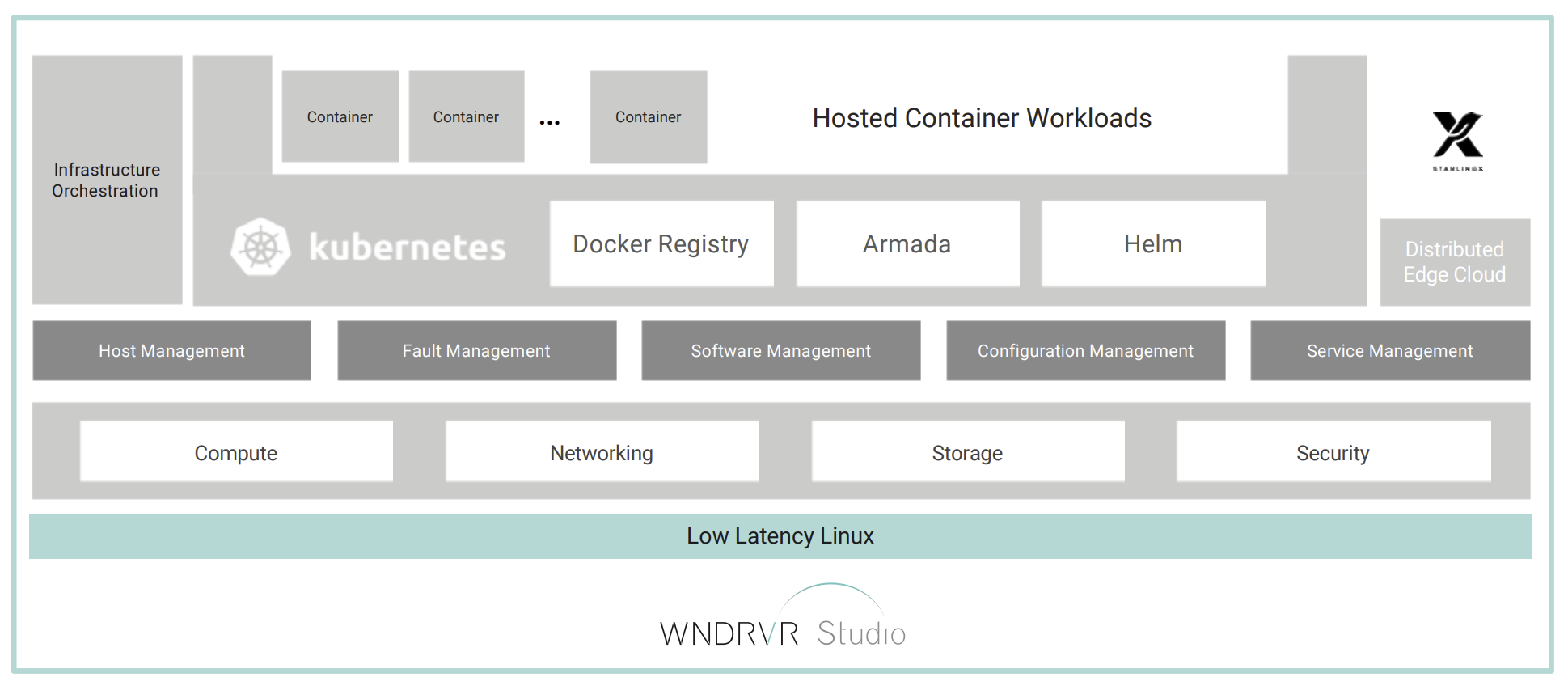The width and height of the screenshot is (1568, 690).
Task: Select the Networking box
Action: [602, 451]
